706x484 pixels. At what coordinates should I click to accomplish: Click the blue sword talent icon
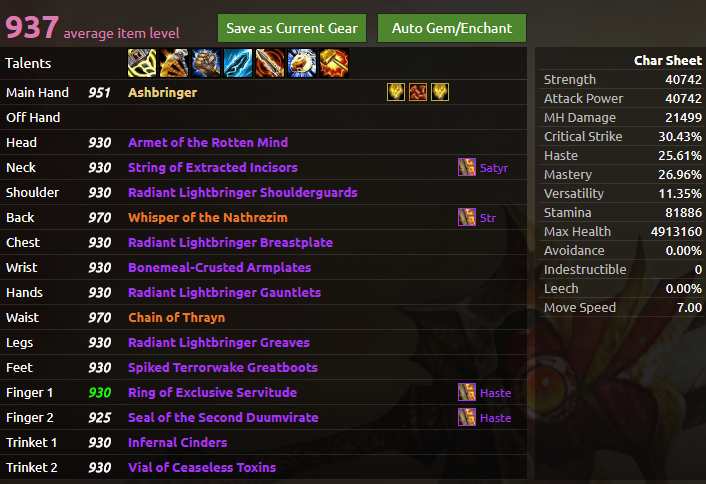pos(237,63)
